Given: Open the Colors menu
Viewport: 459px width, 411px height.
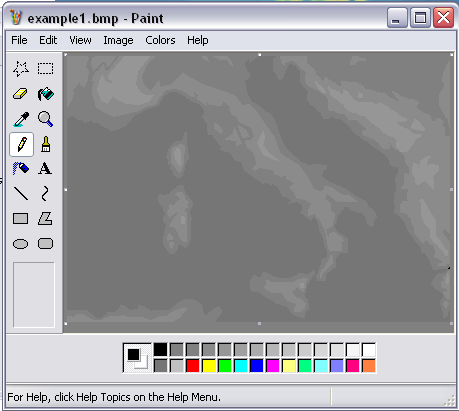Looking at the screenshot, I should [160, 40].
